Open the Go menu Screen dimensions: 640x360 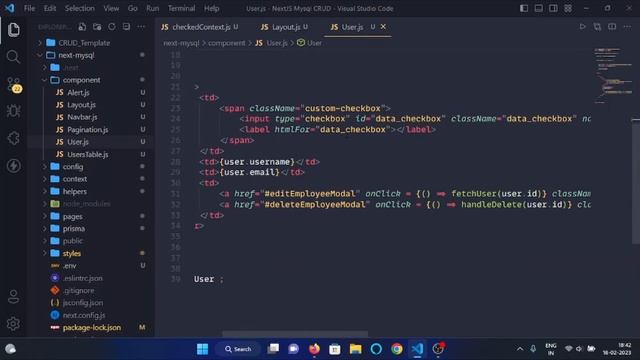(133, 8)
